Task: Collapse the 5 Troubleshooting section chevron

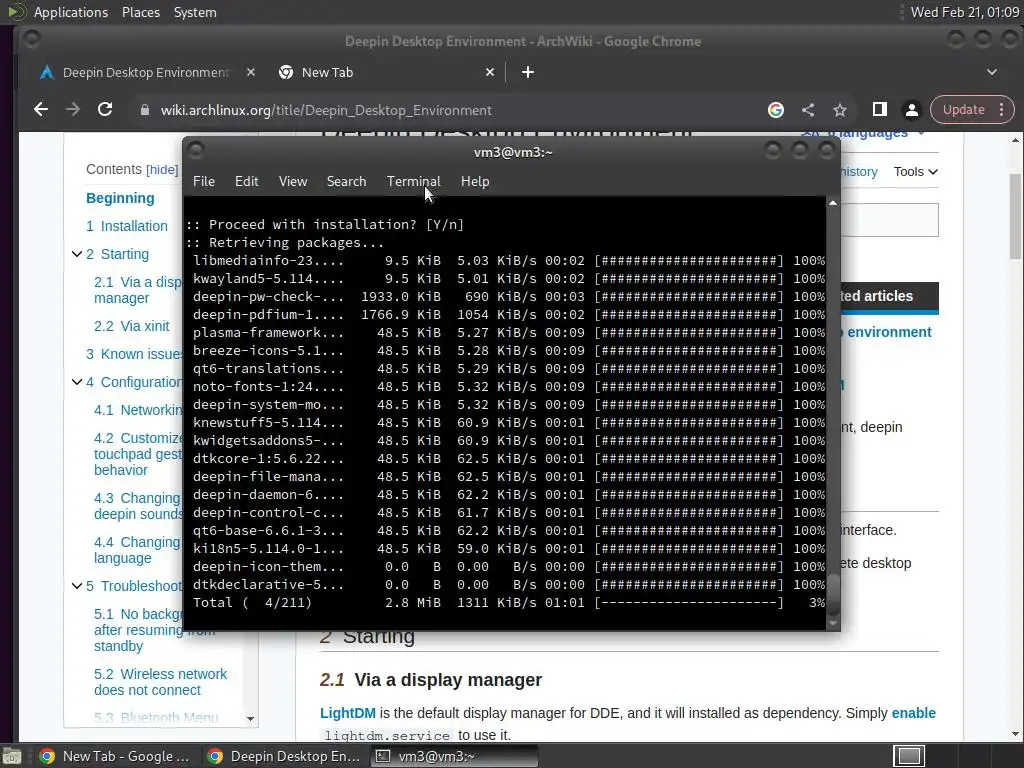Action: (x=76, y=586)
